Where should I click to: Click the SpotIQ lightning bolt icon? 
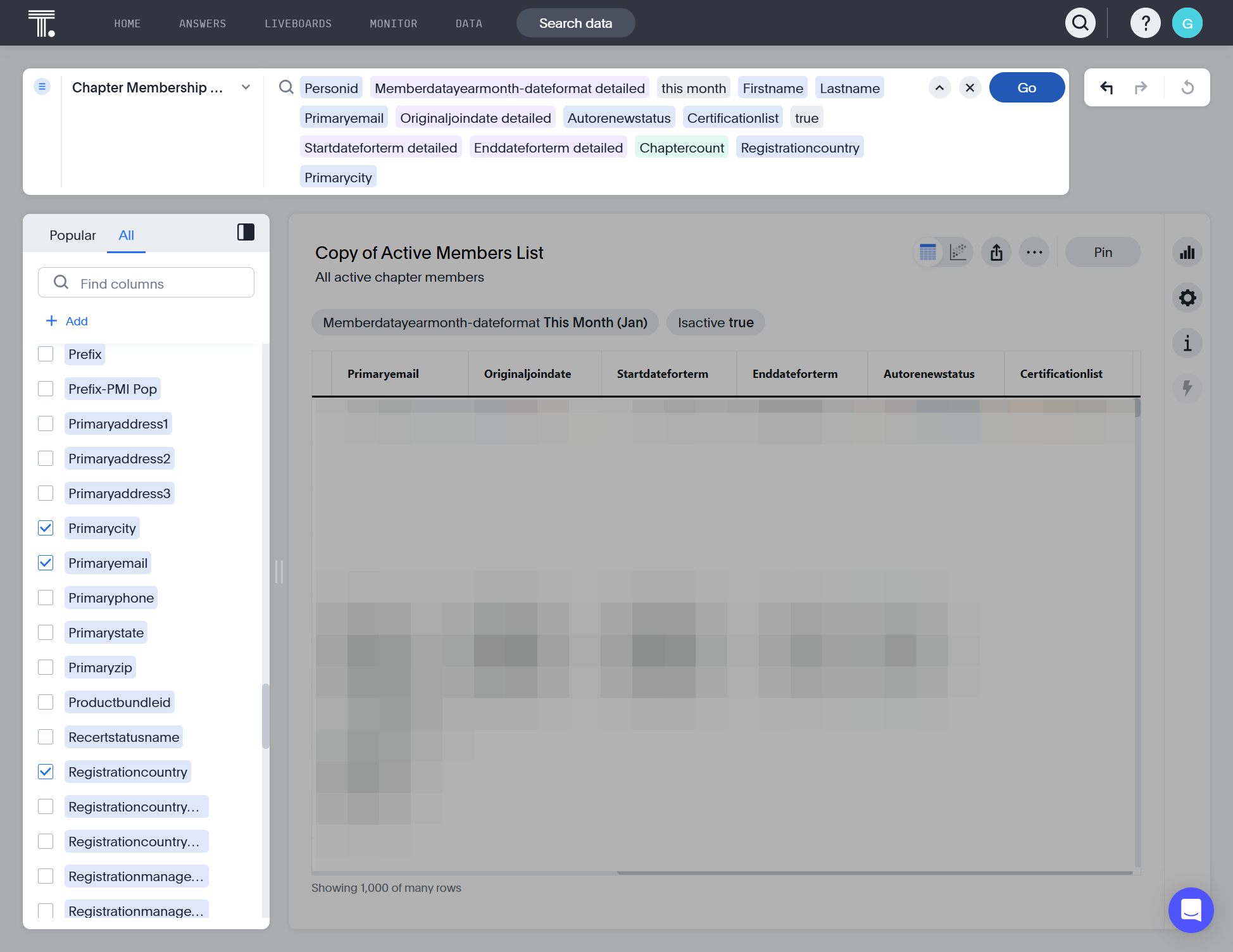[x=1187, y=388]
